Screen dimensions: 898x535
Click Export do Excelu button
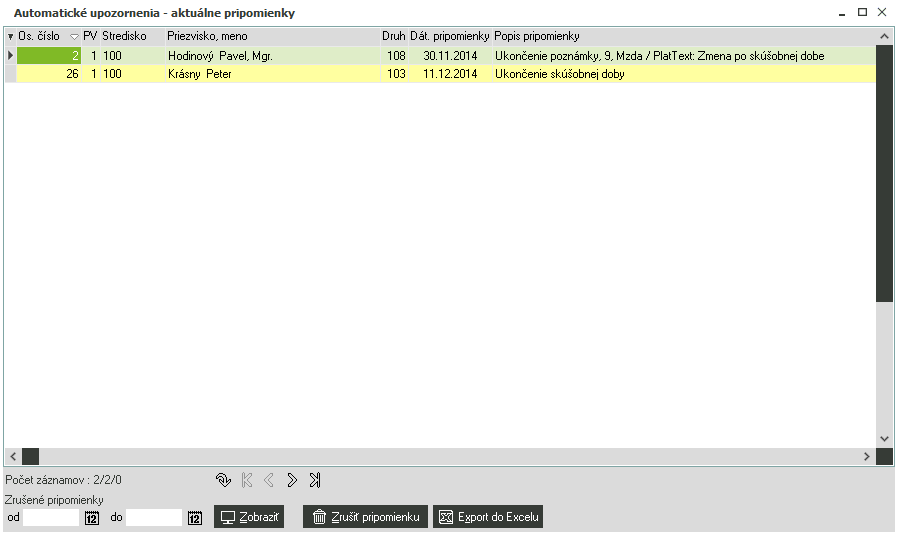click(488, 517)
